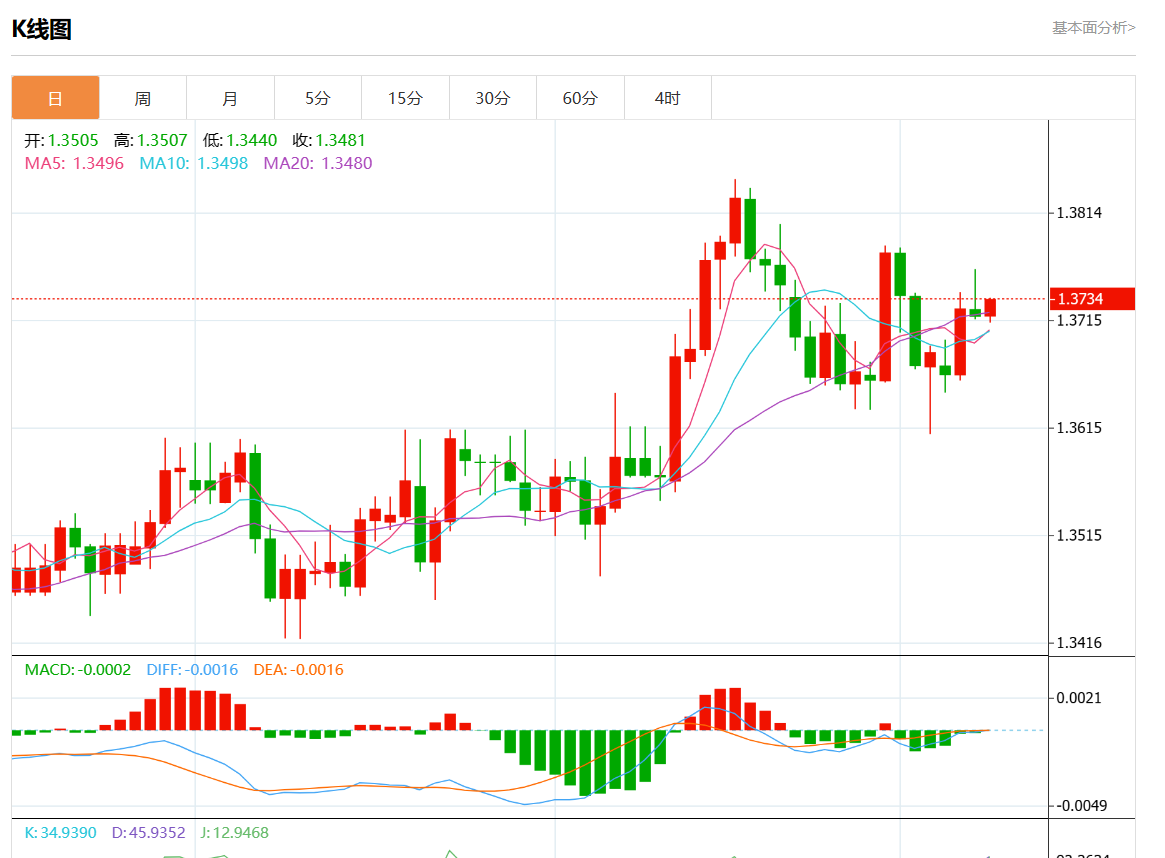Open the 5分 interval tab
Screen dimensions: 1165x858
point(318,97)
